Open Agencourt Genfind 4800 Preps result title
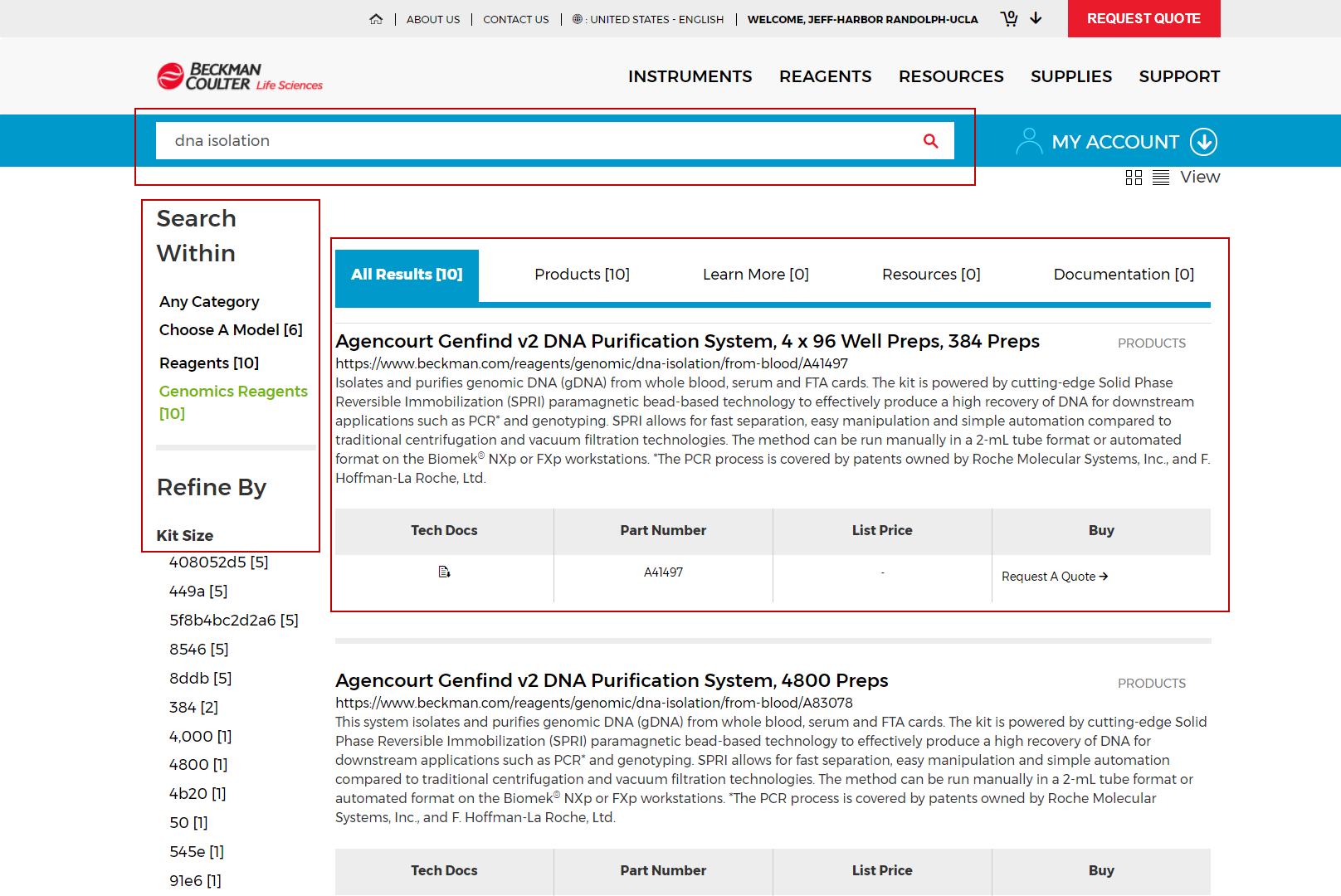Screen dimensions: 1341x896 coord(612,681)
